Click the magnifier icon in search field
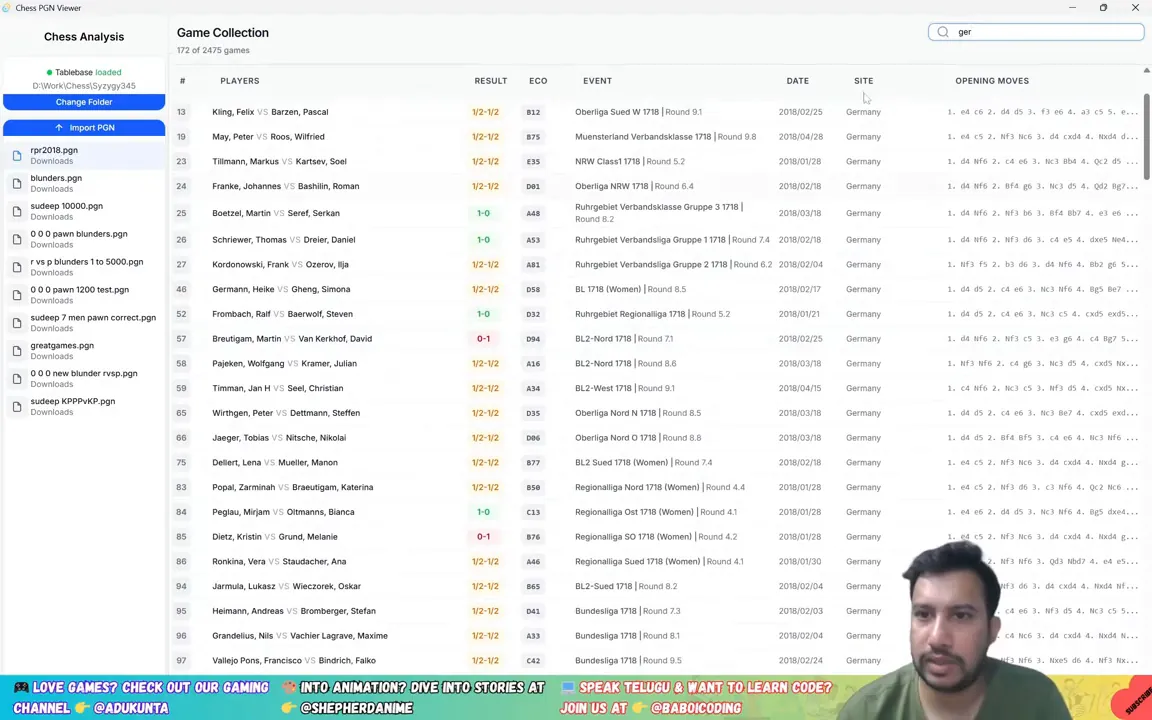Viewport: 1152px width, 720px height. pos(943,32)
